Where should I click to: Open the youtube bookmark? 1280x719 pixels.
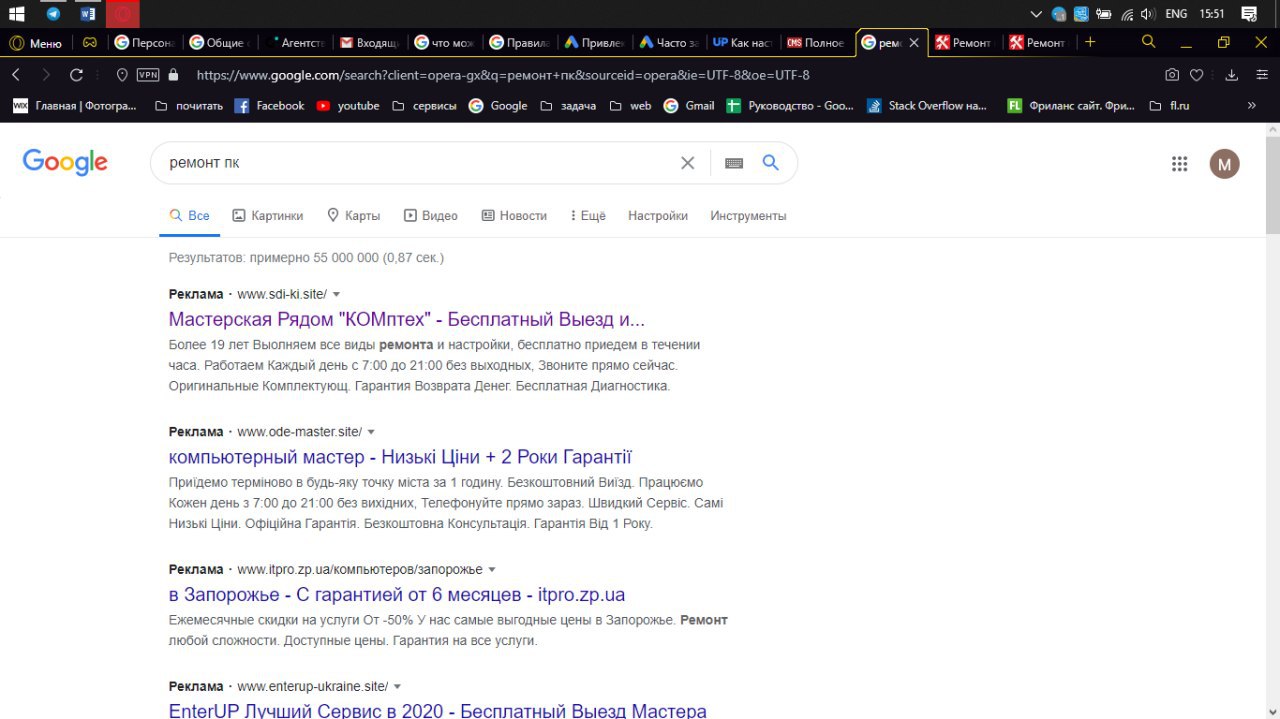click(348, 105)
